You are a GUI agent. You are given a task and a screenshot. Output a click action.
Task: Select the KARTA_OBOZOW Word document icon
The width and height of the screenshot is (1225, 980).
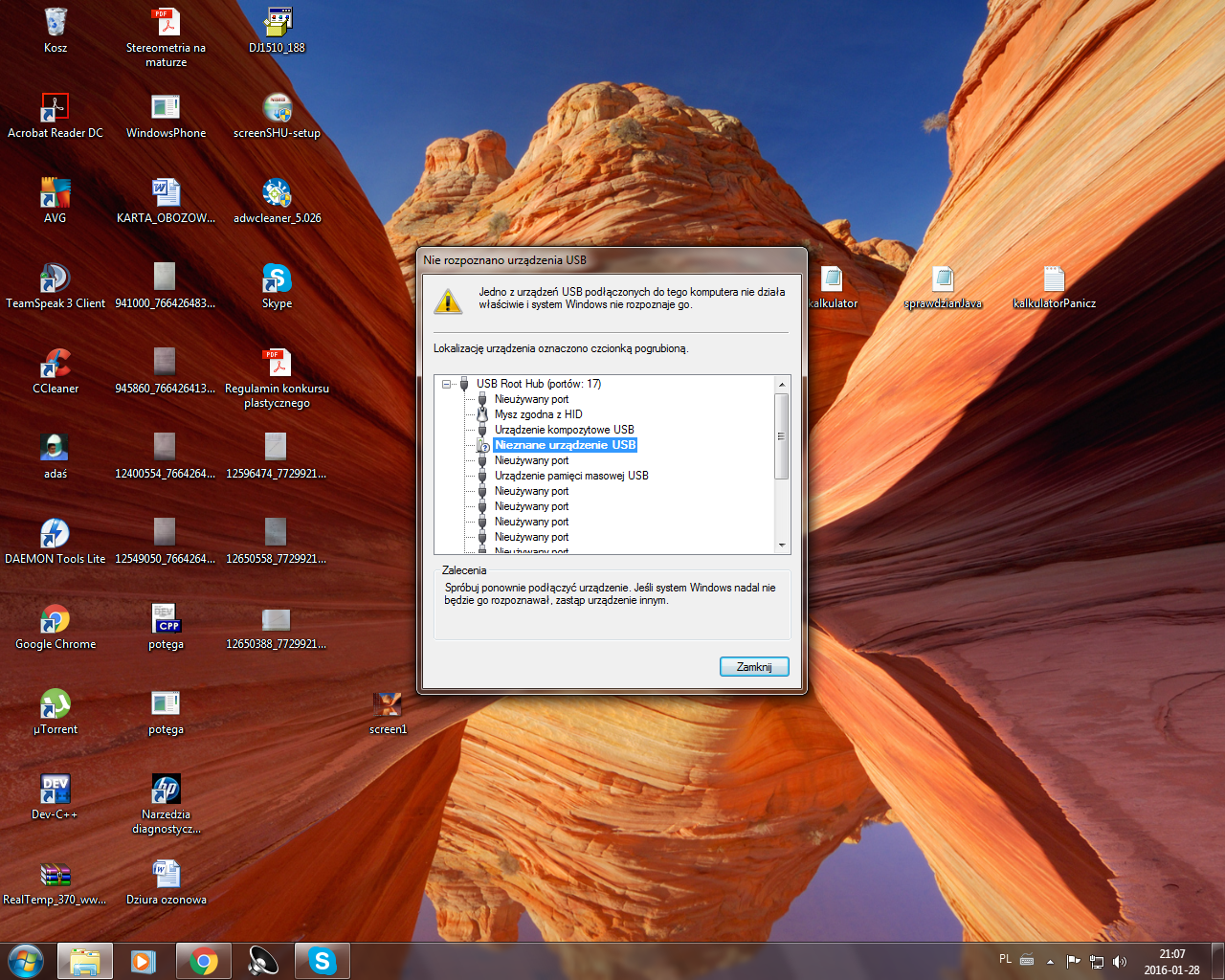pos(166,193)
